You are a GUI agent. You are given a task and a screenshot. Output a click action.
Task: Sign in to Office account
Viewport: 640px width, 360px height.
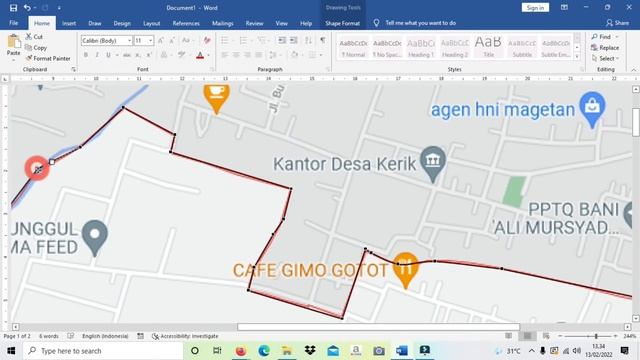535,8
